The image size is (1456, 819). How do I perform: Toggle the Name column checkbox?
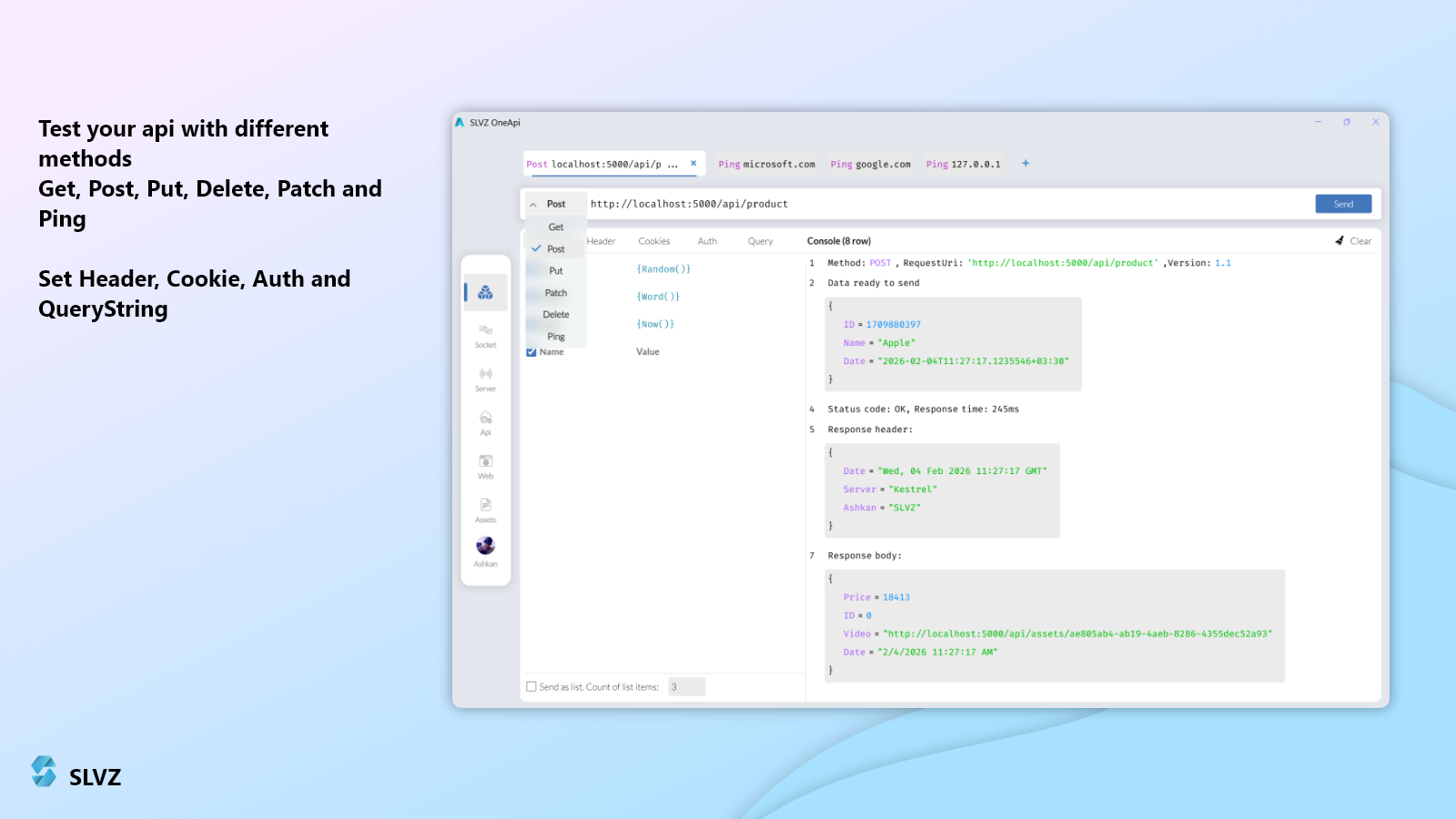pyautogui.click(x=531, y=352)
